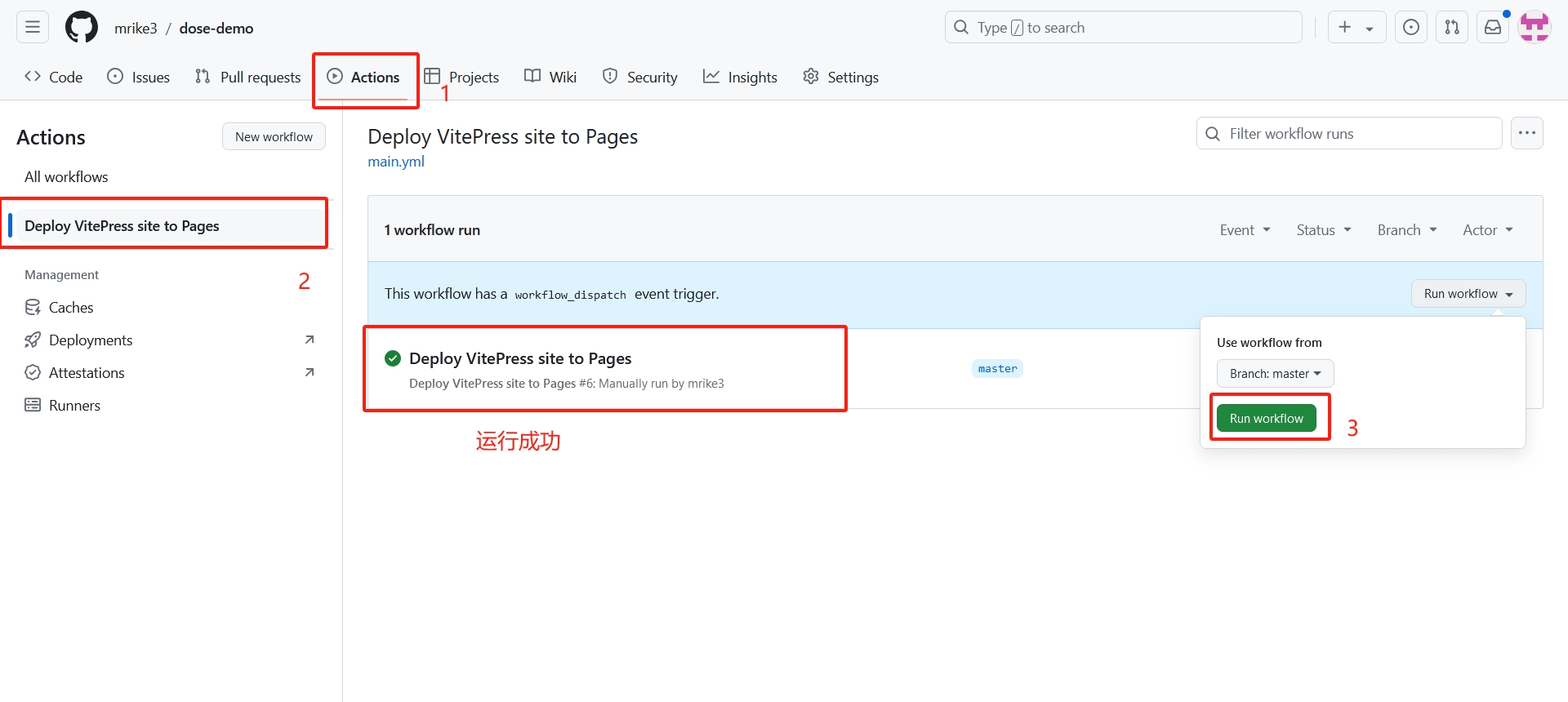
Task: Switch to the Security tab
Action: [x=640, y=77]
